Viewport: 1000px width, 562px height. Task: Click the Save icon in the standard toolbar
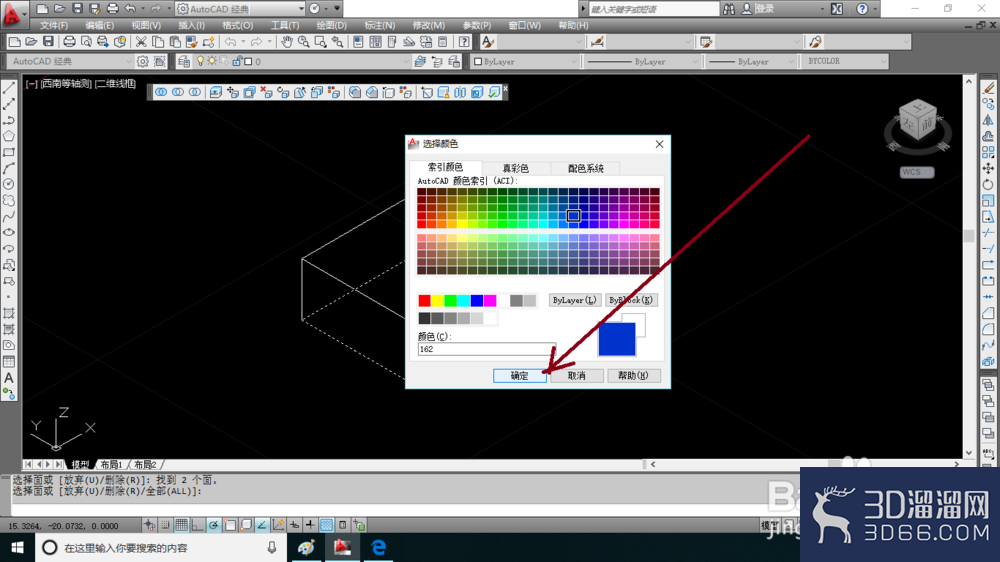pos(48,42)
